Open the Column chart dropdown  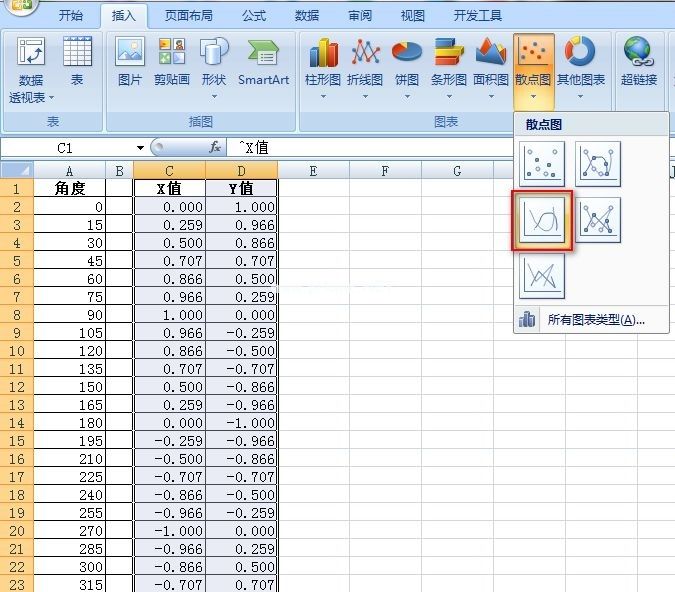click(323, 68)
